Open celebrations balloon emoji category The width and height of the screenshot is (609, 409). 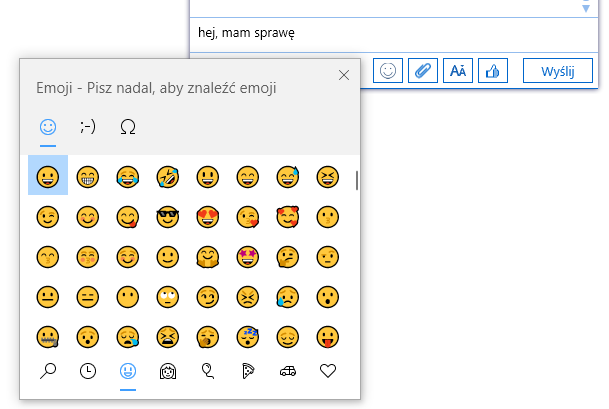point(208,371)
